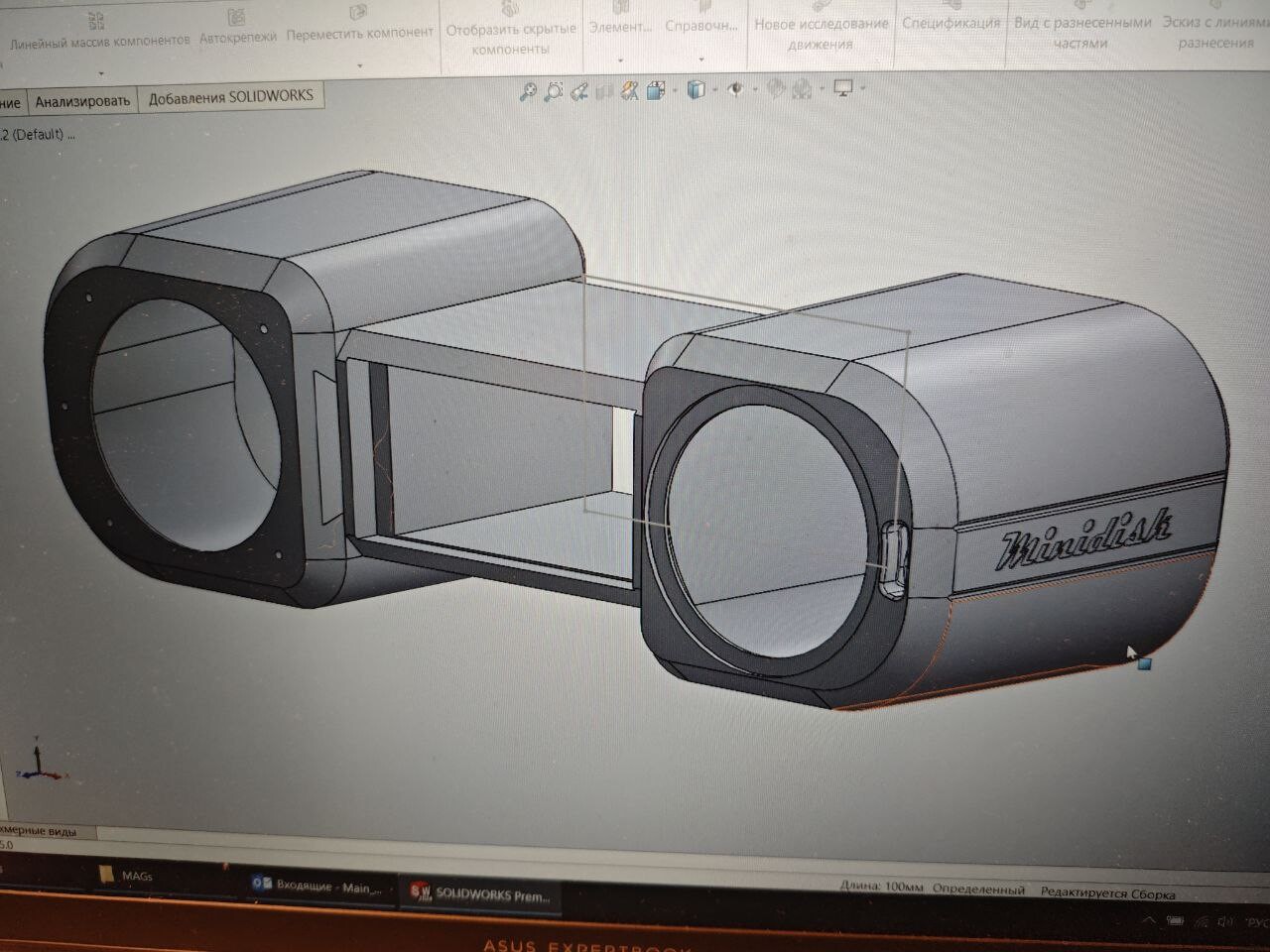Toggle Hide/Show Items eye icon
The image size is (1270, 952).
pyautogui.click(x=735, y=89)
